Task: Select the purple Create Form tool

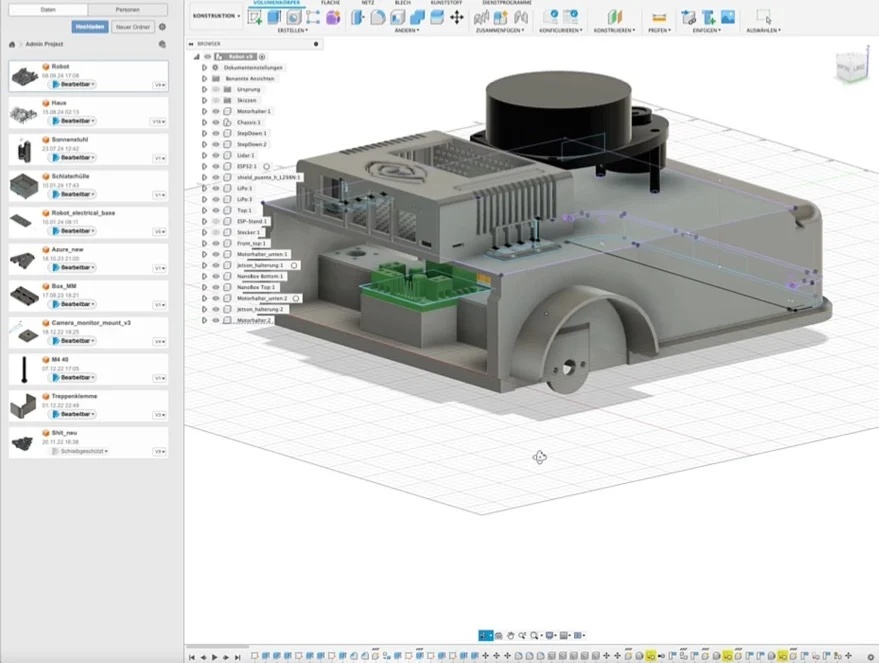Action: tap(333, 17)
